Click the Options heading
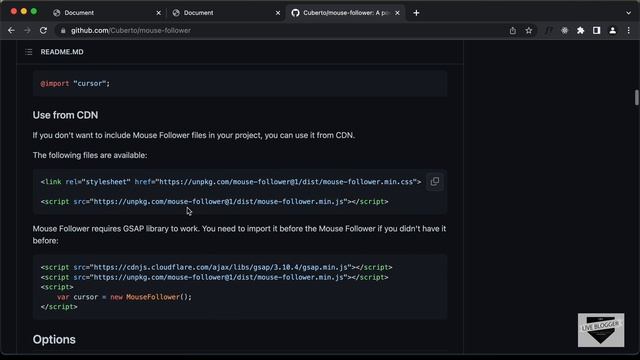640x360 pixels. 54,340
